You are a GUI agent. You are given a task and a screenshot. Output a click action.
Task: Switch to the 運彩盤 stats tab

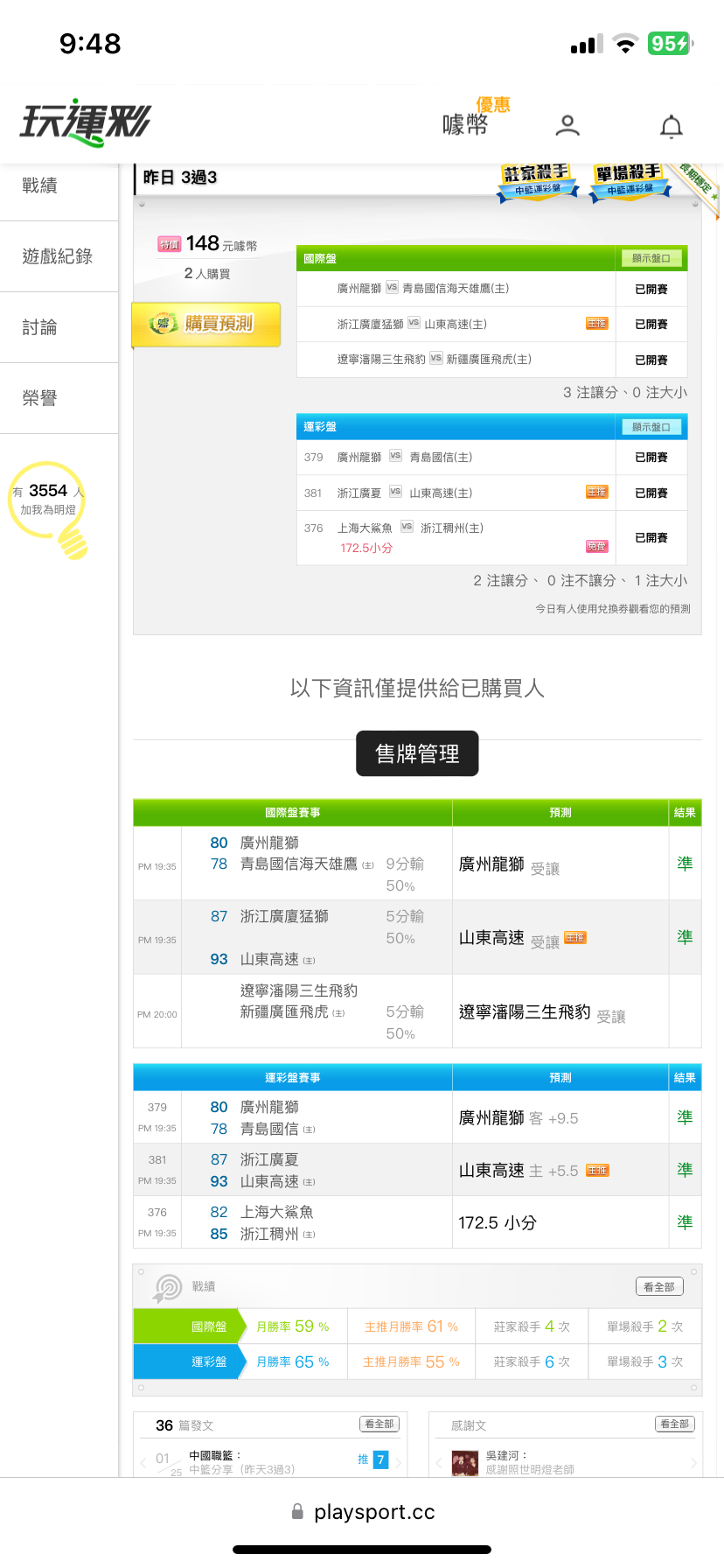[208, 1361]
